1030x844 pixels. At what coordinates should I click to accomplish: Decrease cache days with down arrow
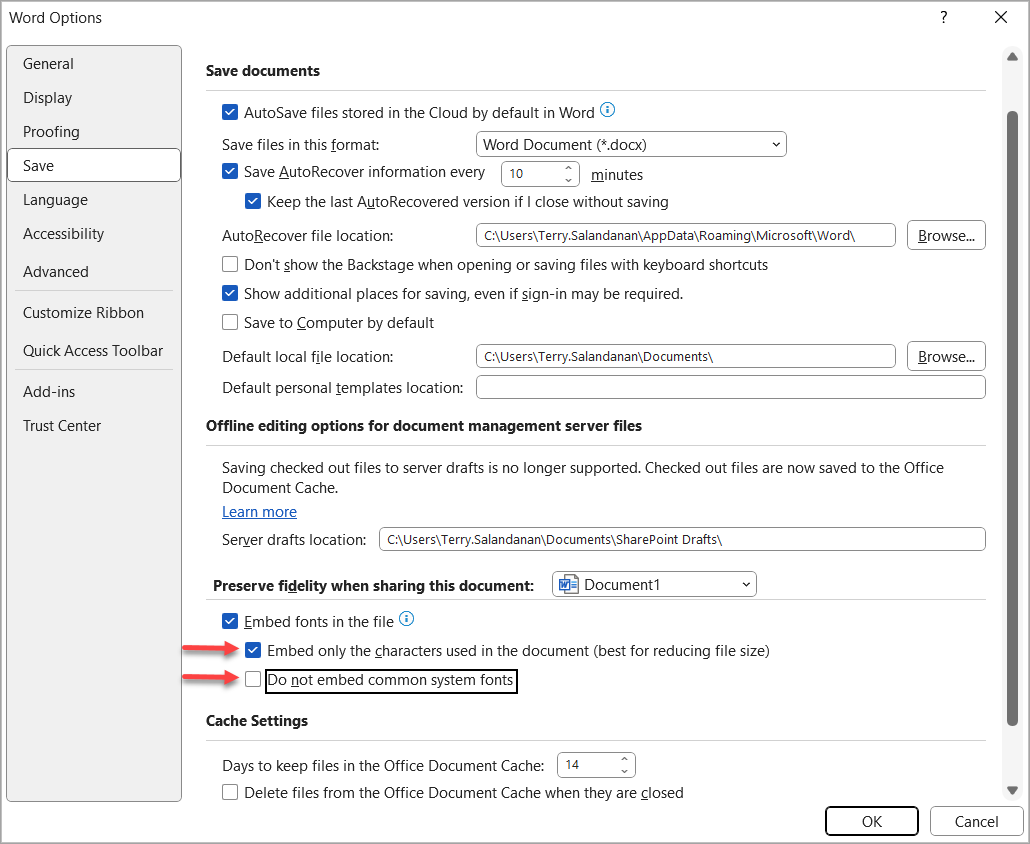pos(625,771)
